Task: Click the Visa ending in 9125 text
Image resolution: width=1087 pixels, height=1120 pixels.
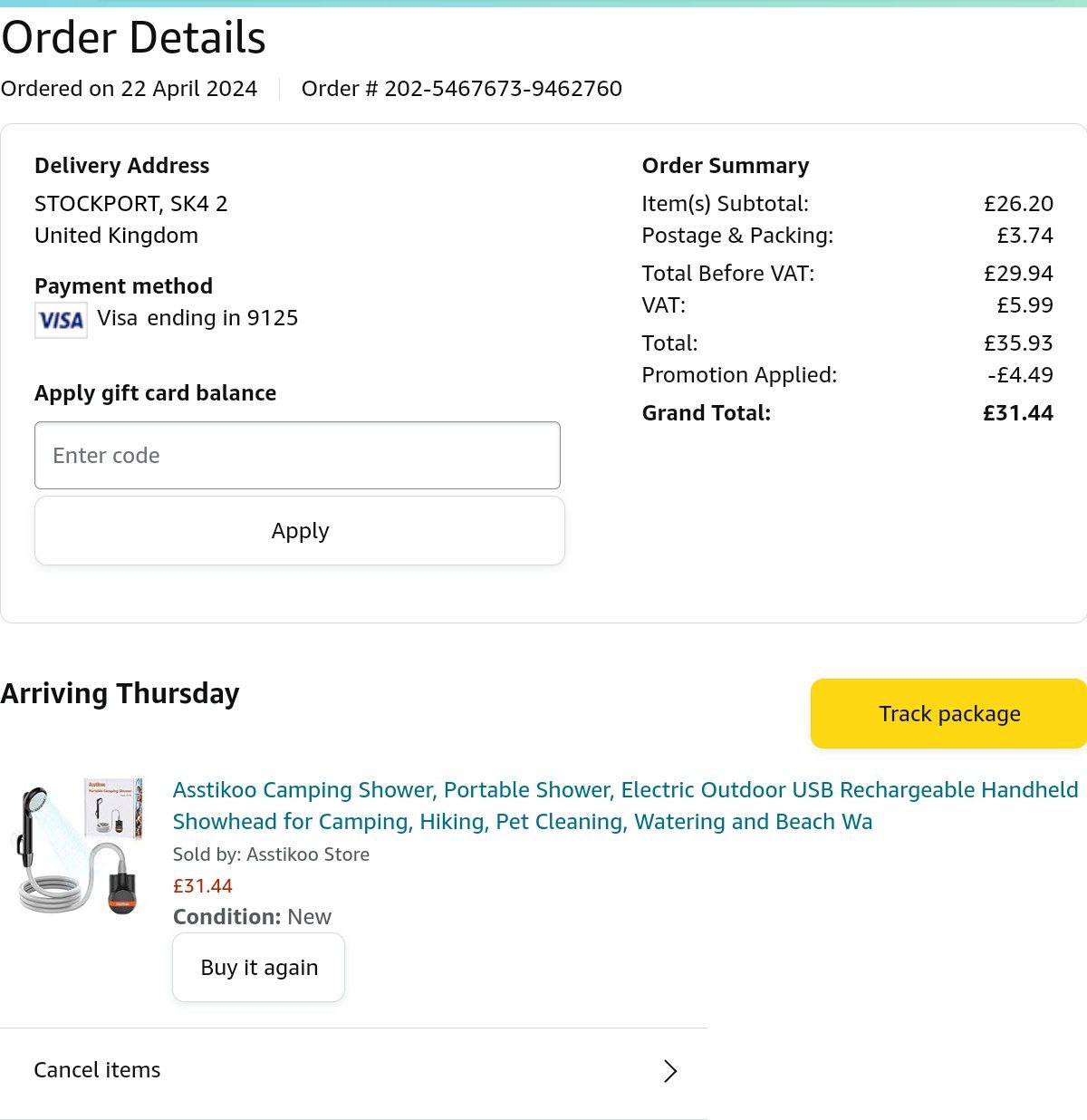Action: click(197, 318)
